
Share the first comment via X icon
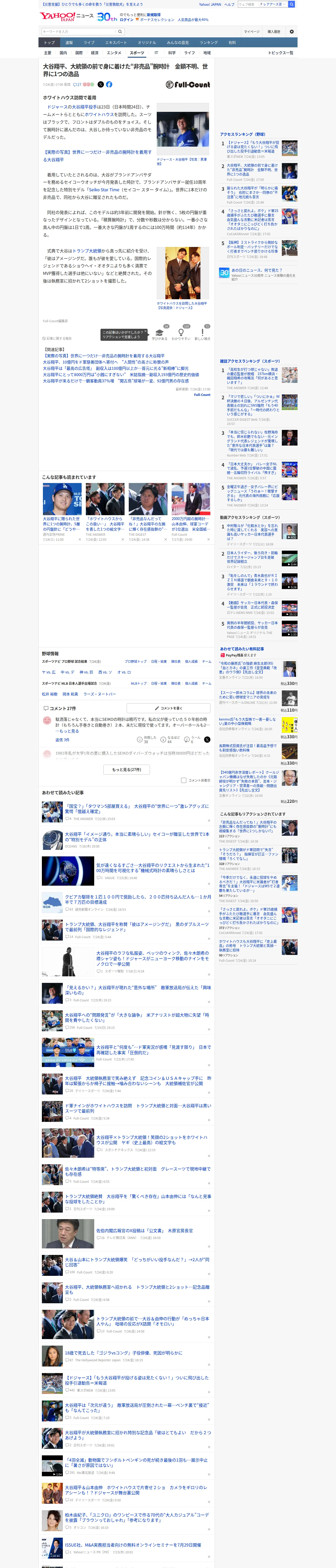pyautogui.click(x=207, y=740)
